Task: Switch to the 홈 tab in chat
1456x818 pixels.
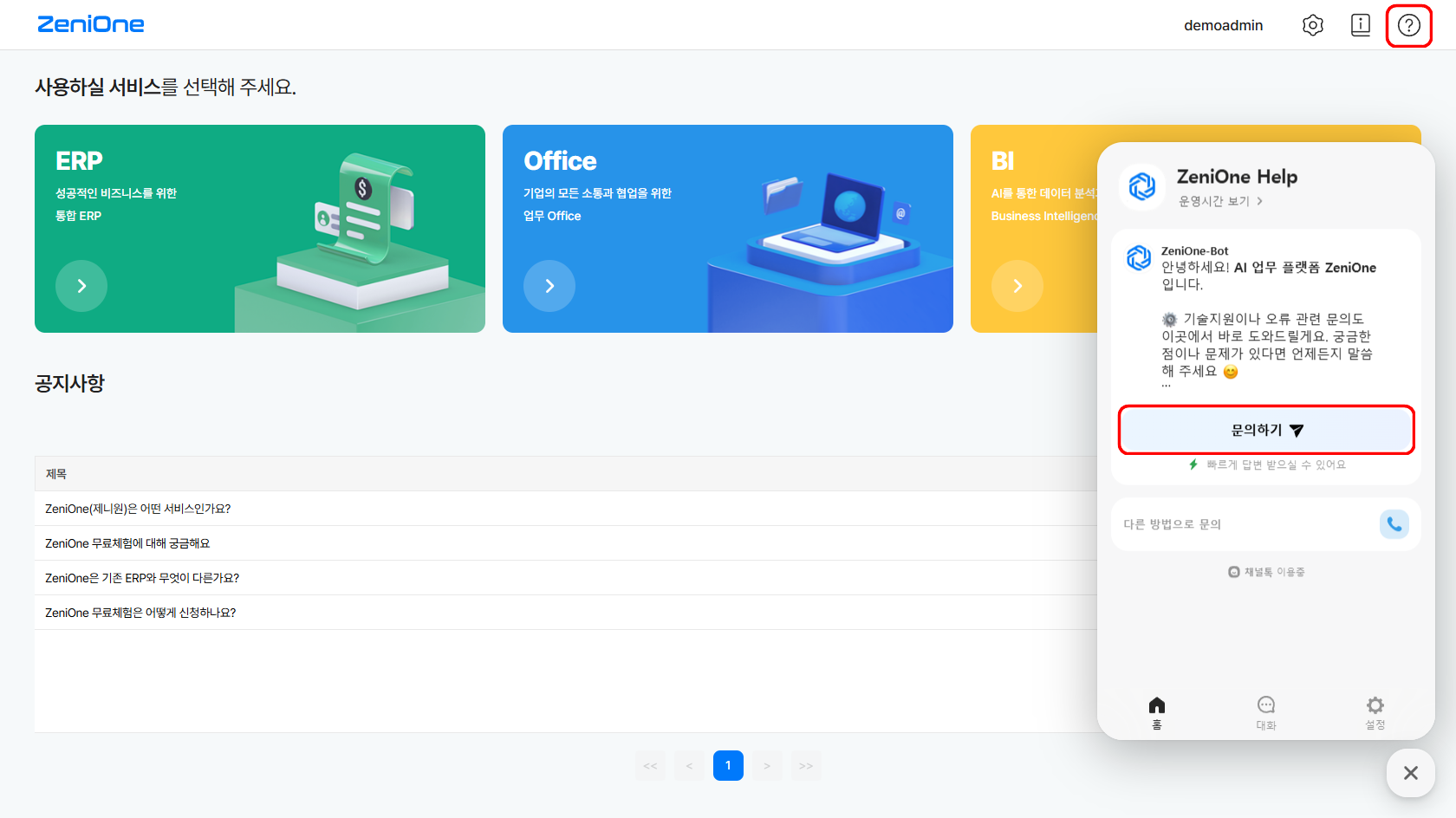Action: [x=1157, y=713]
